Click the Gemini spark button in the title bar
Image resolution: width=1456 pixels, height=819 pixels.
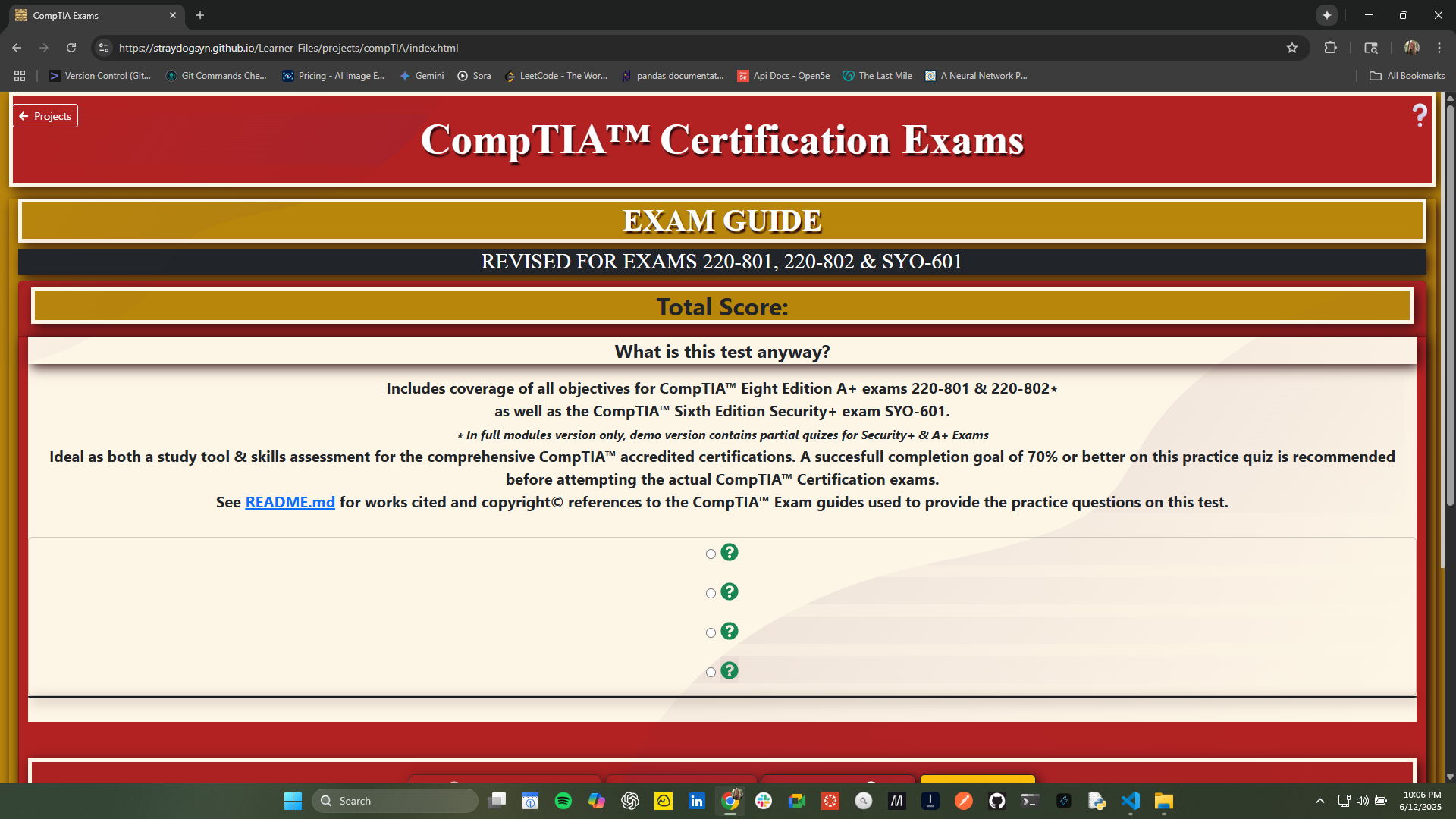tap(1327, 15)
